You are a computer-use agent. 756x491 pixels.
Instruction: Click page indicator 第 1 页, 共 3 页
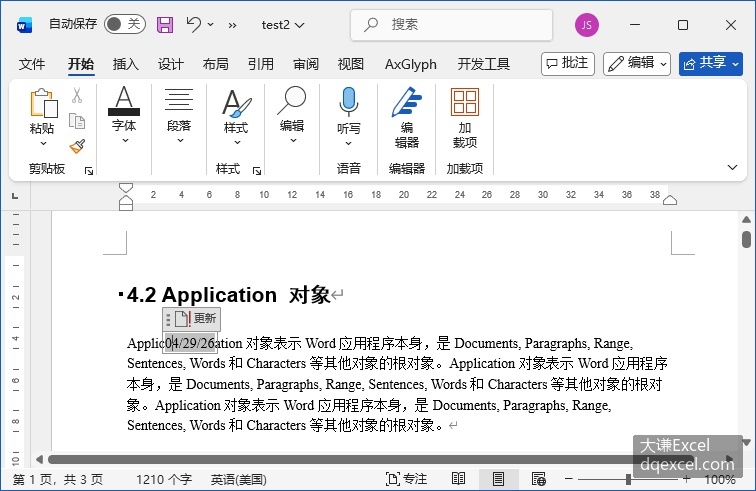pos(58,479)
